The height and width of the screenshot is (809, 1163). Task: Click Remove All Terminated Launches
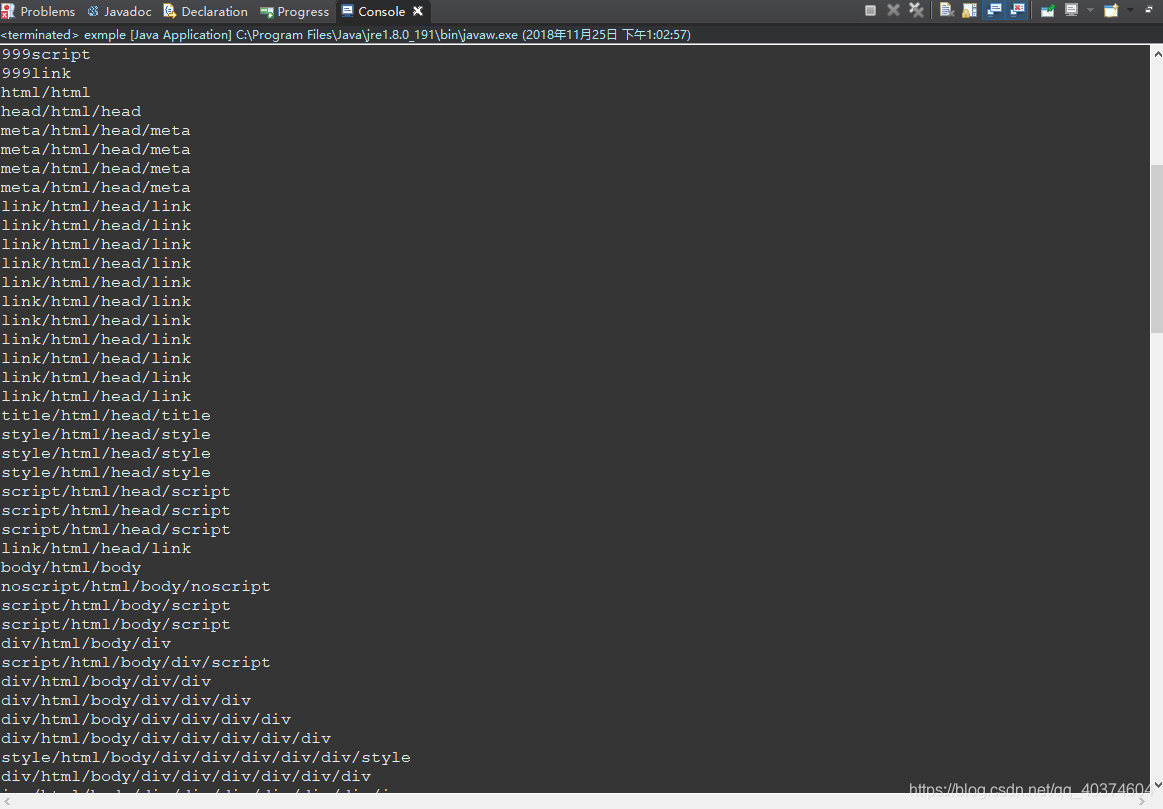pos(917,10)
